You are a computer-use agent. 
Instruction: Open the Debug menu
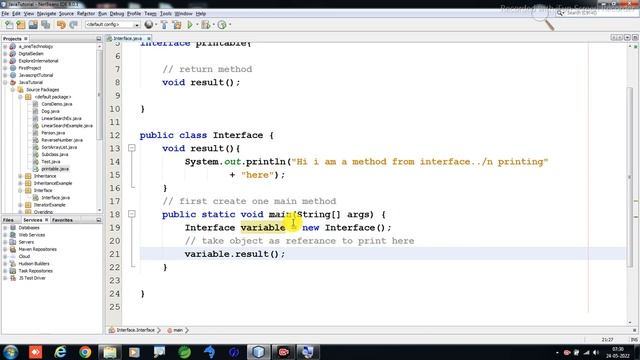116,13
